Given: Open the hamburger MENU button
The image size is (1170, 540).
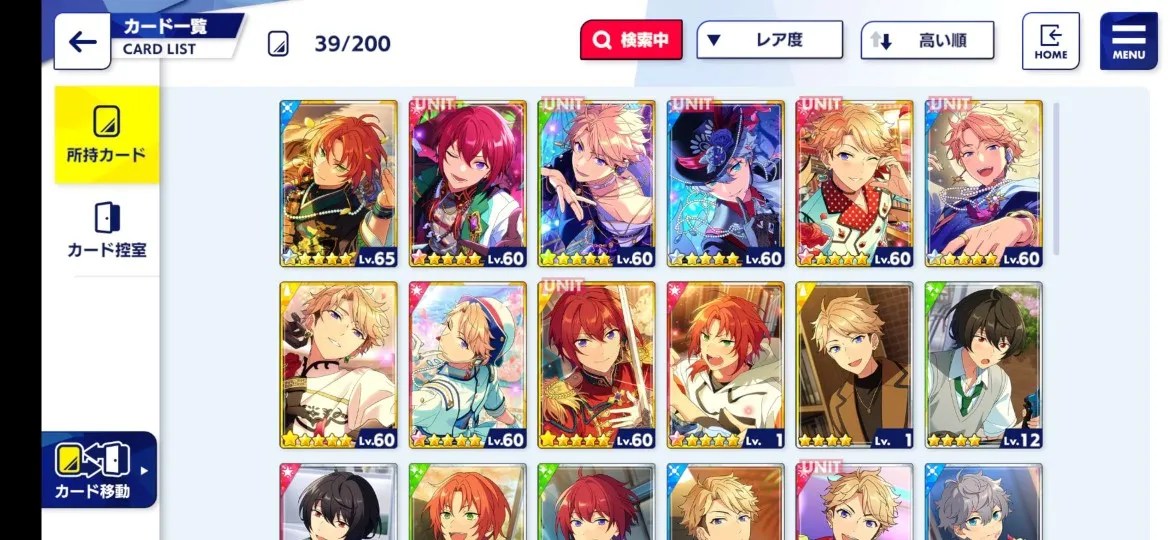Looking at the screenshot, I should [1129, 41].
